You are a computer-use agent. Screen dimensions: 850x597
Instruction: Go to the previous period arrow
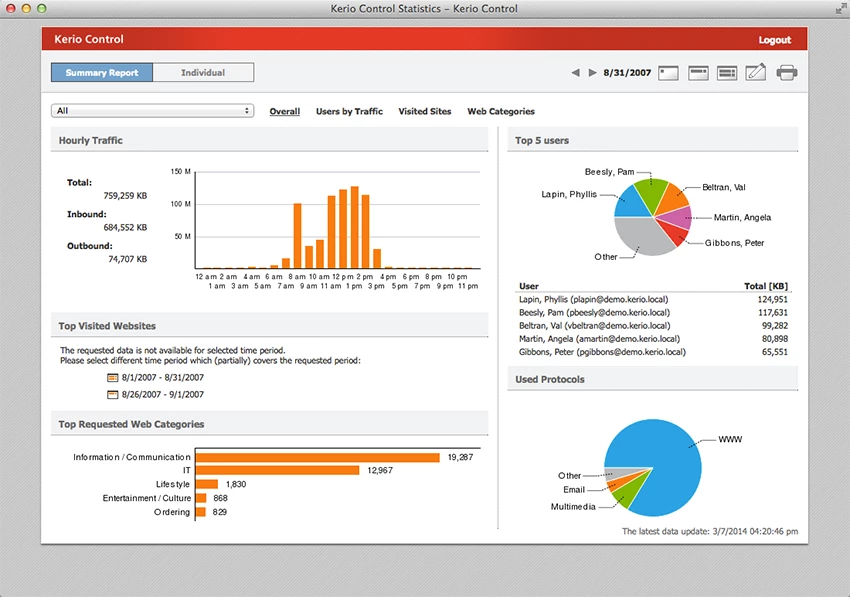pos(574,72)
